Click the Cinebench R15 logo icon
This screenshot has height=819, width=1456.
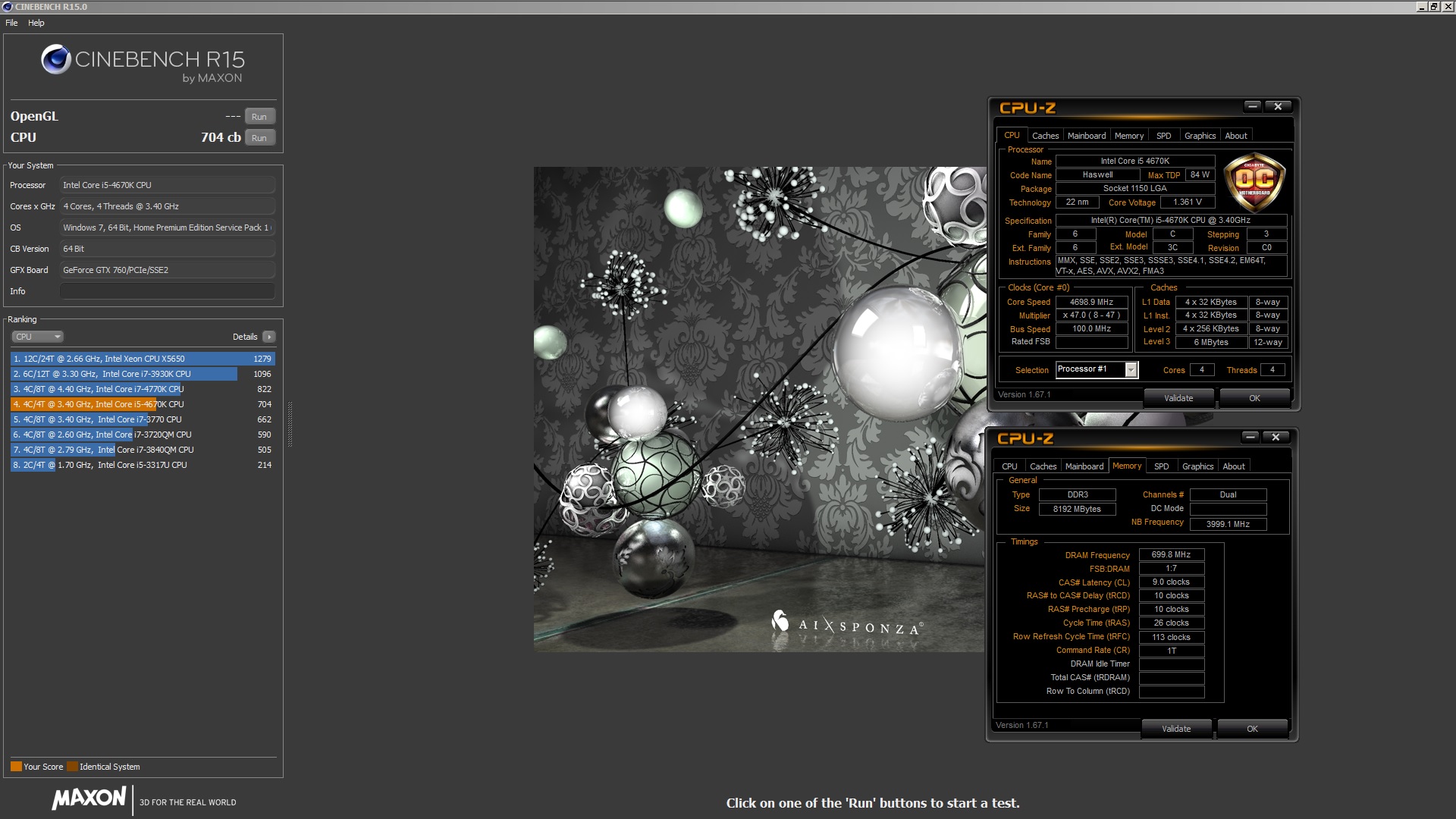click(x=56, y=59)
